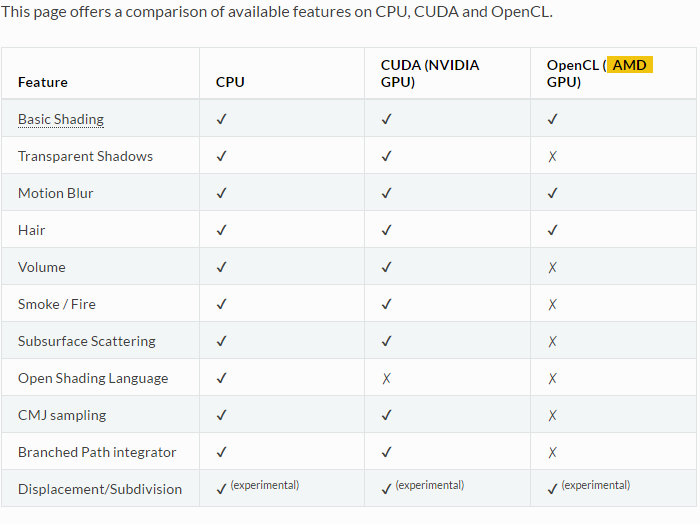Image resolution: width=700 pixels, height=524 pixels.
Task: Click the CPU column header
Action: [230, 82]
